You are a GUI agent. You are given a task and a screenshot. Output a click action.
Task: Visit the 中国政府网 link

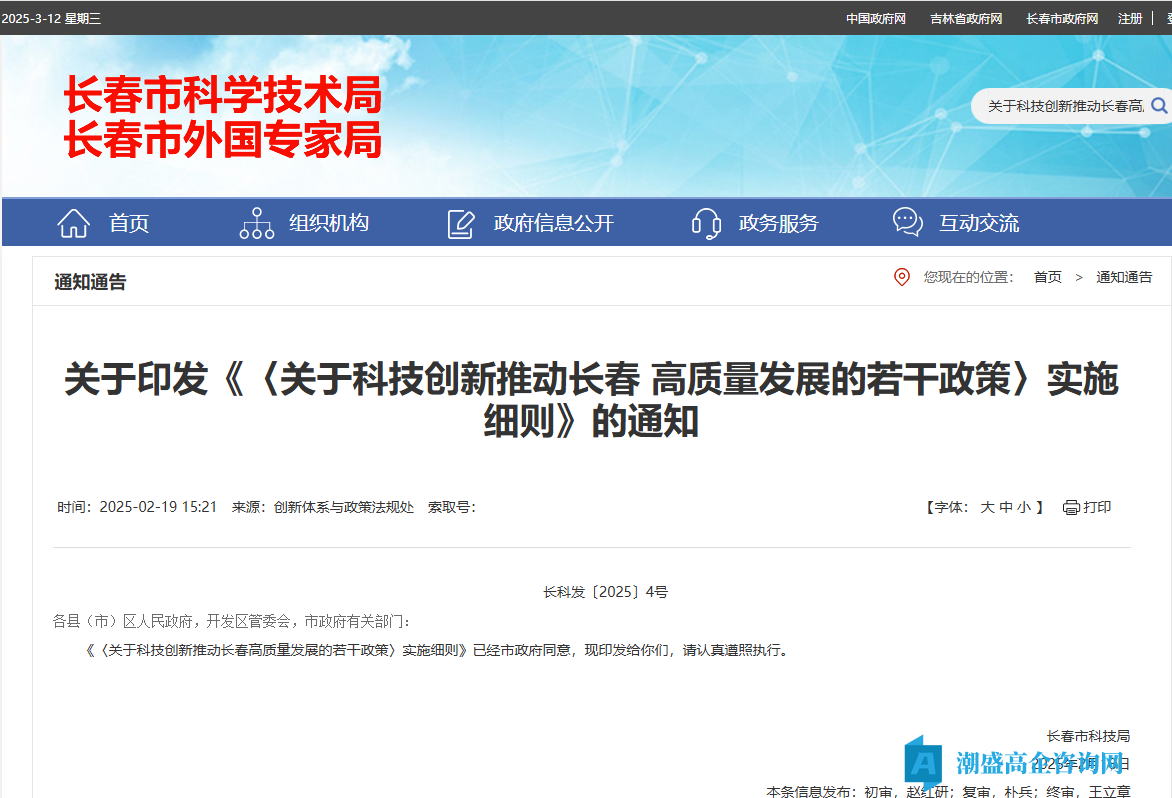pyautogui.click(x=875, y=18)
